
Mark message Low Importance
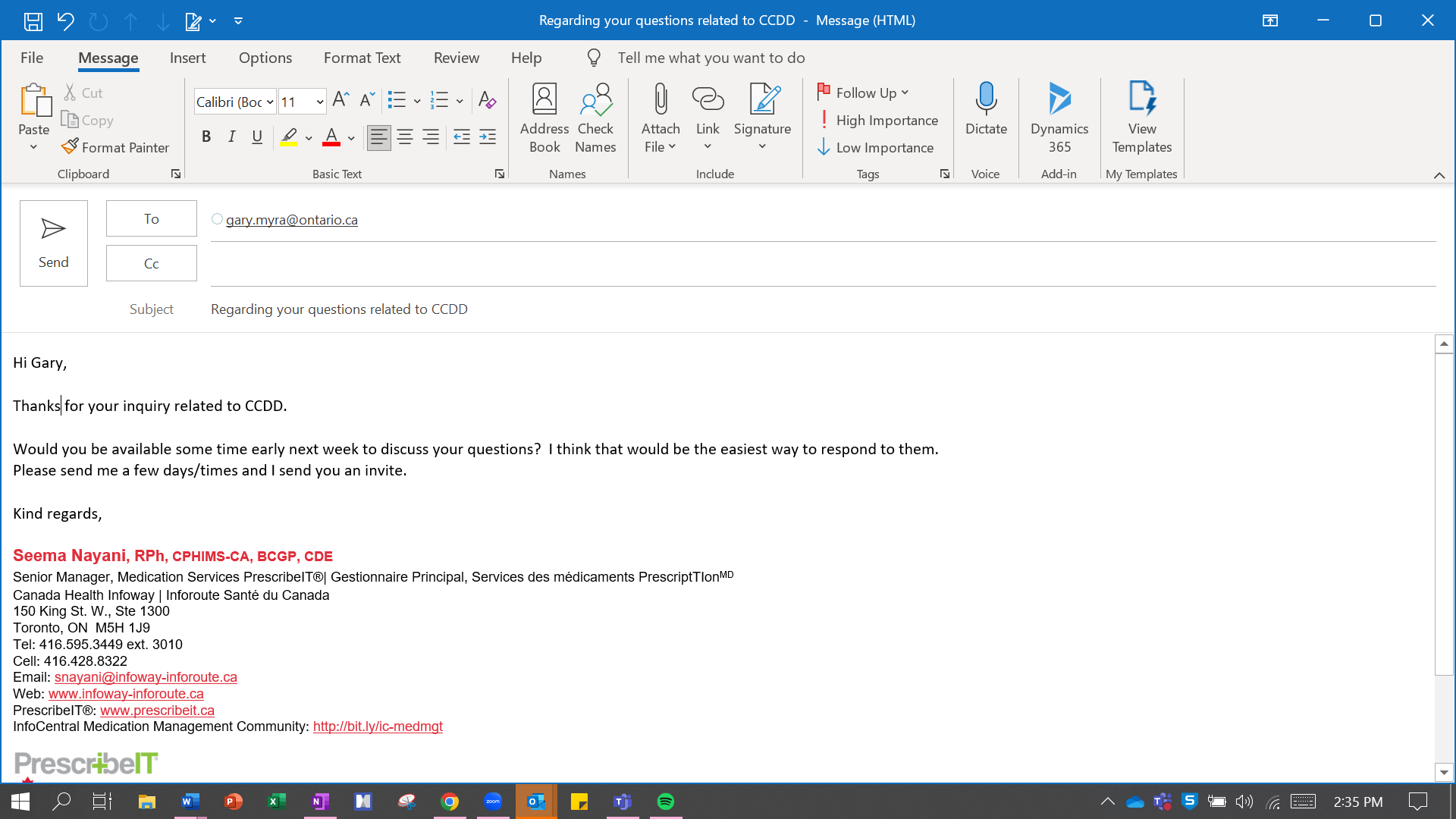[876, 147]
